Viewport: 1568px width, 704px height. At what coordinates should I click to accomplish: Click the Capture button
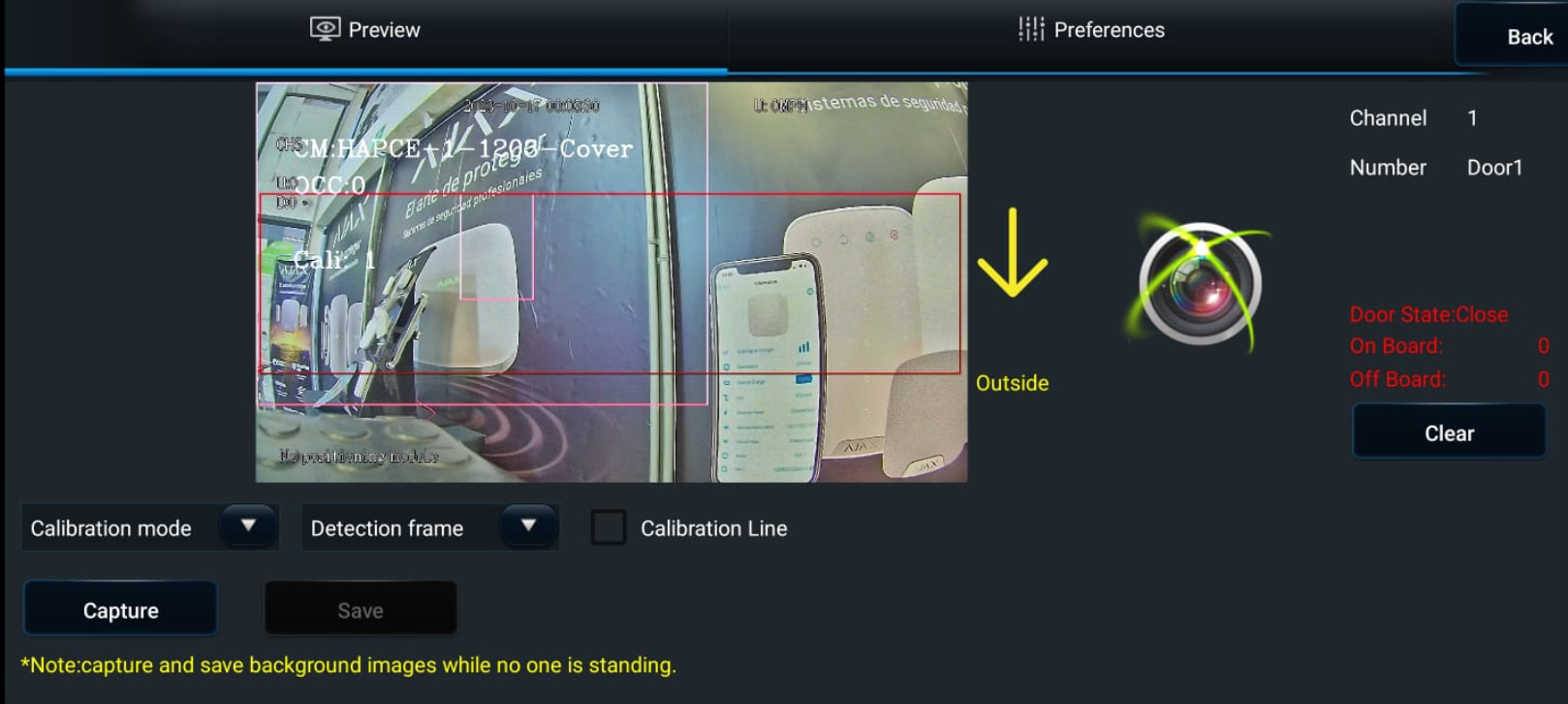120,610
